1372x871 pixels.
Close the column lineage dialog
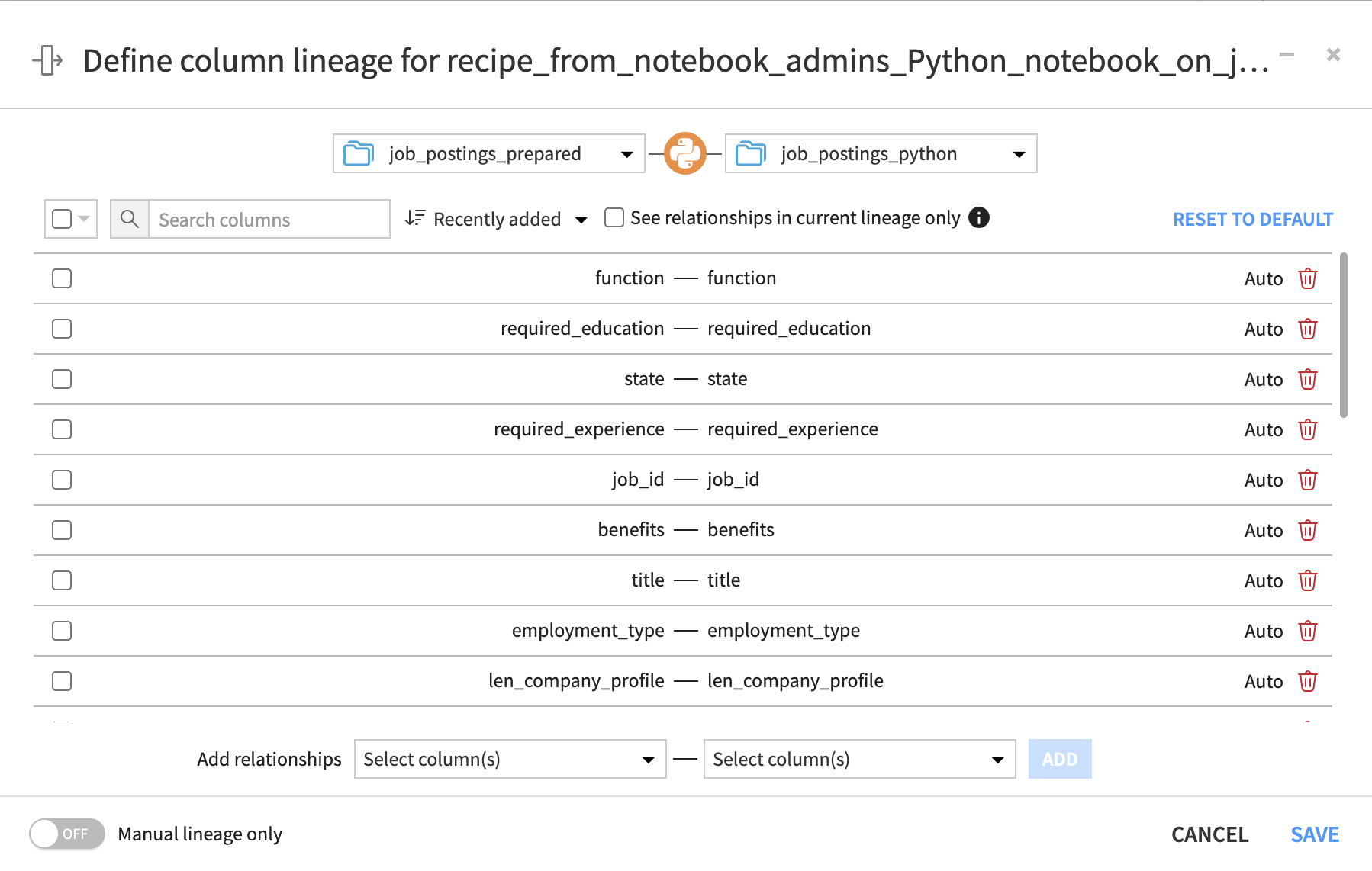[1333, 54]
